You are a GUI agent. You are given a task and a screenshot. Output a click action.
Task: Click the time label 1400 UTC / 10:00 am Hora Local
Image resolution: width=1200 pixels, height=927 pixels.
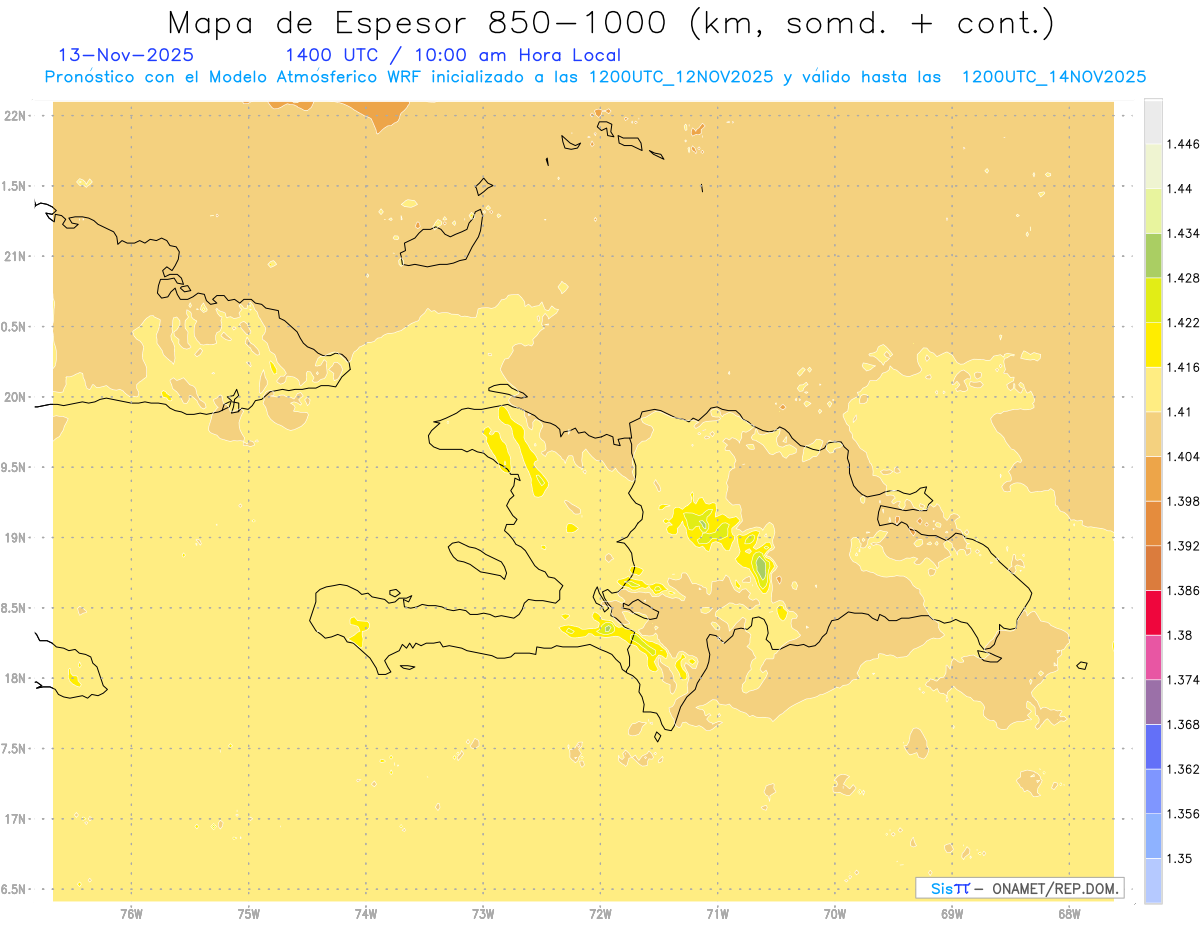click(453, 55)
